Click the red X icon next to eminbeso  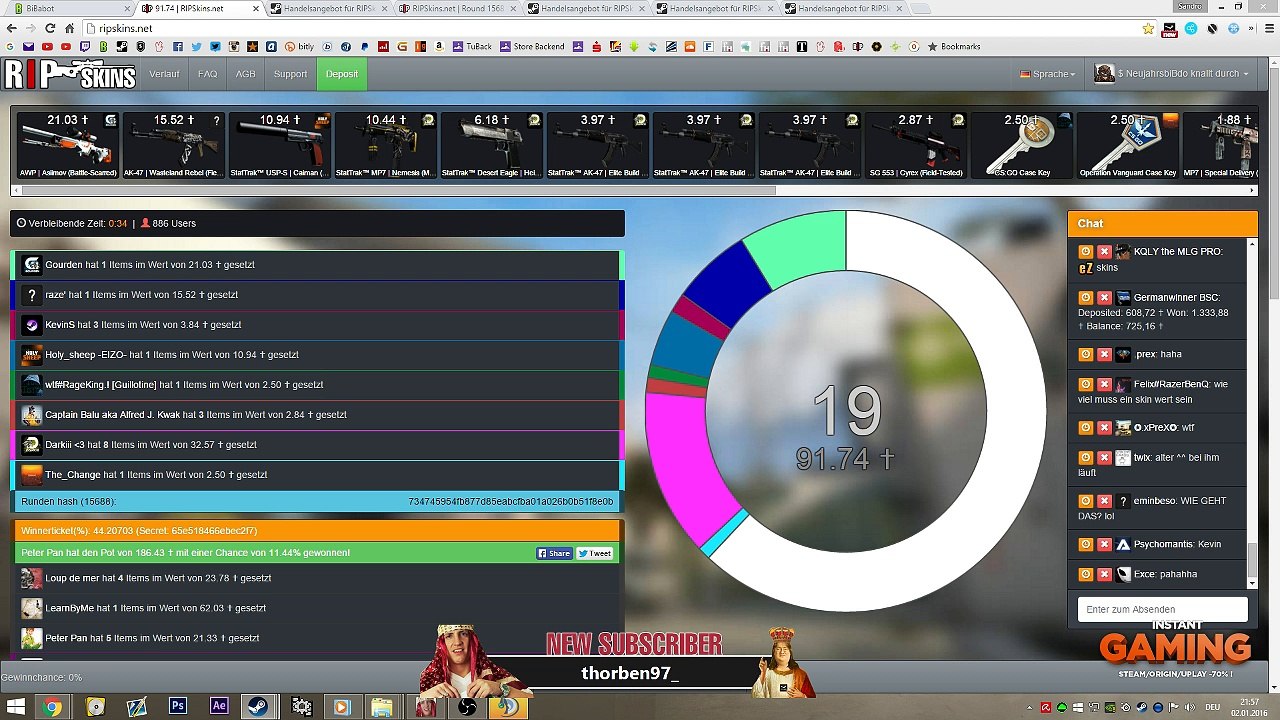(x=1104, y=501)
